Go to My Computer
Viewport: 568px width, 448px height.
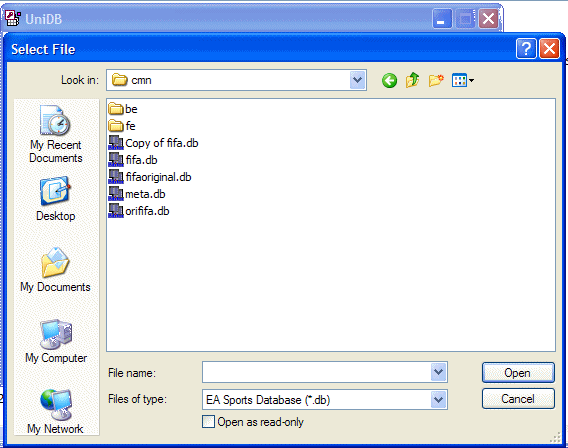pos(56,341)
